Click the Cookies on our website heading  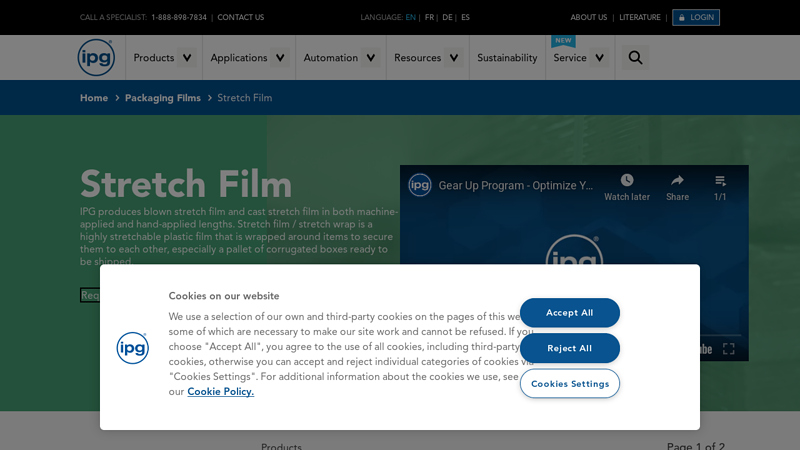click(x=224, y=296)
